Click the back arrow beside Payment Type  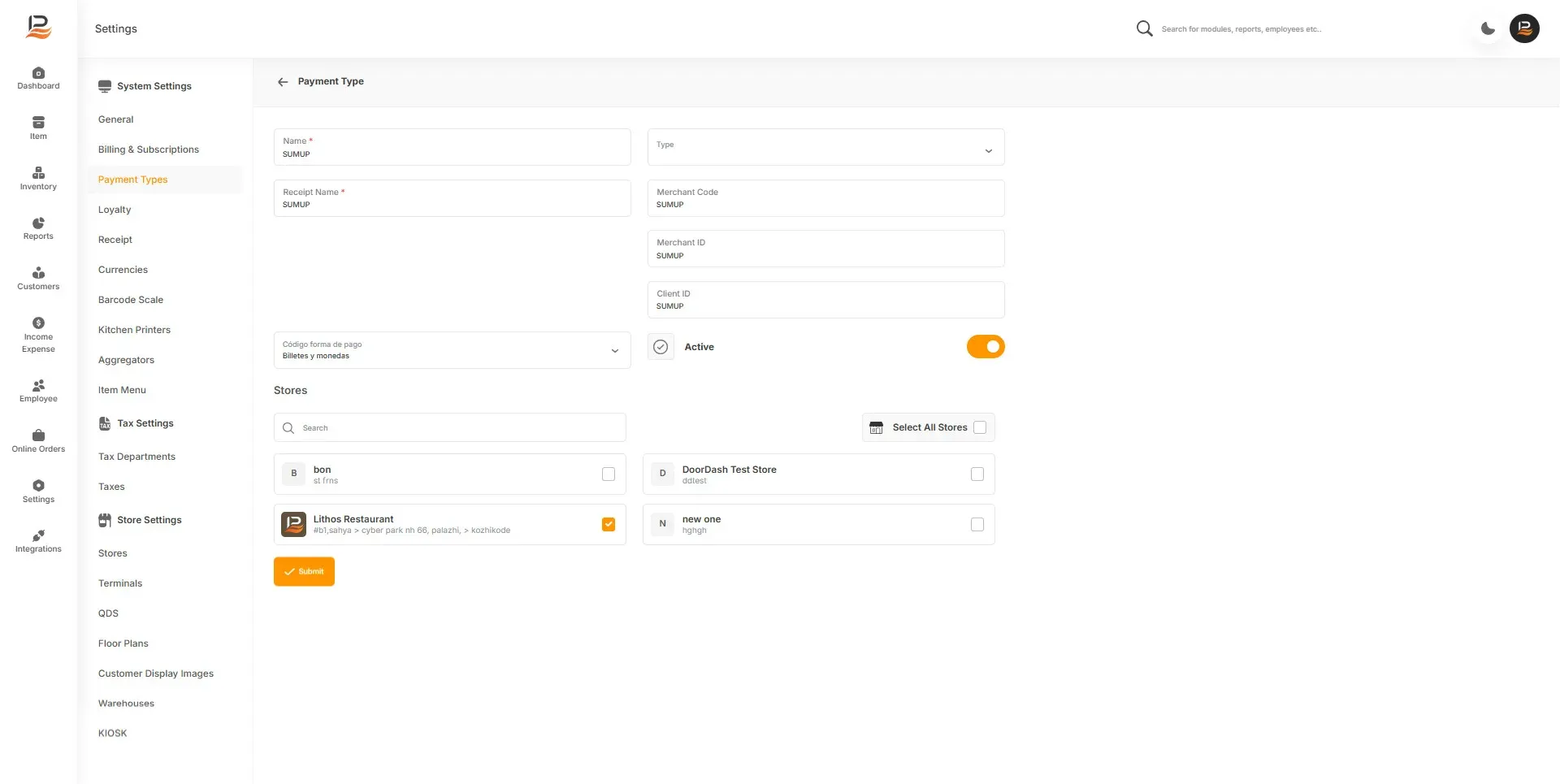(283, 82)
